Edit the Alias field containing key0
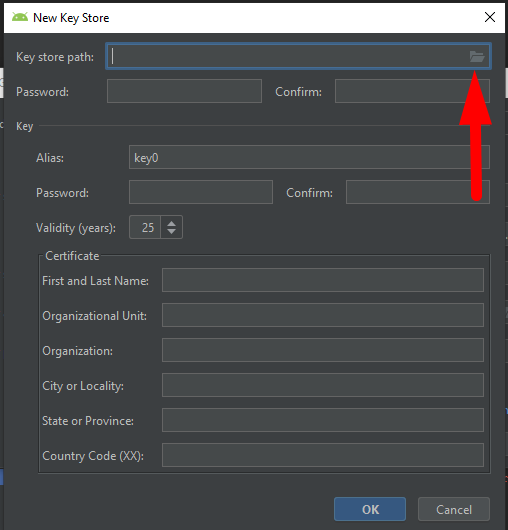Image resolution: width=508 pixels, height=530 pixels. (309, 157)
